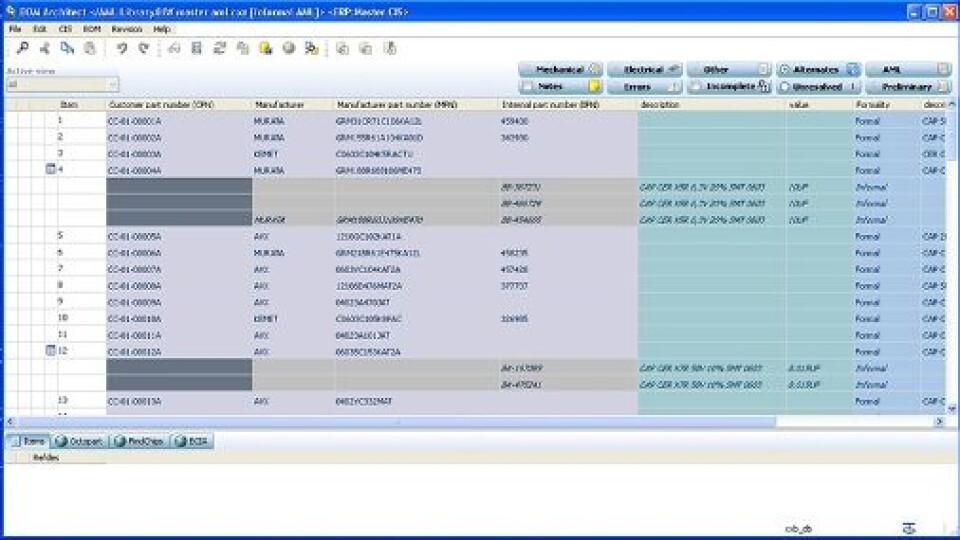Click the cis_db status bar label
Screen dimensions: 960x540
(798, 528)
